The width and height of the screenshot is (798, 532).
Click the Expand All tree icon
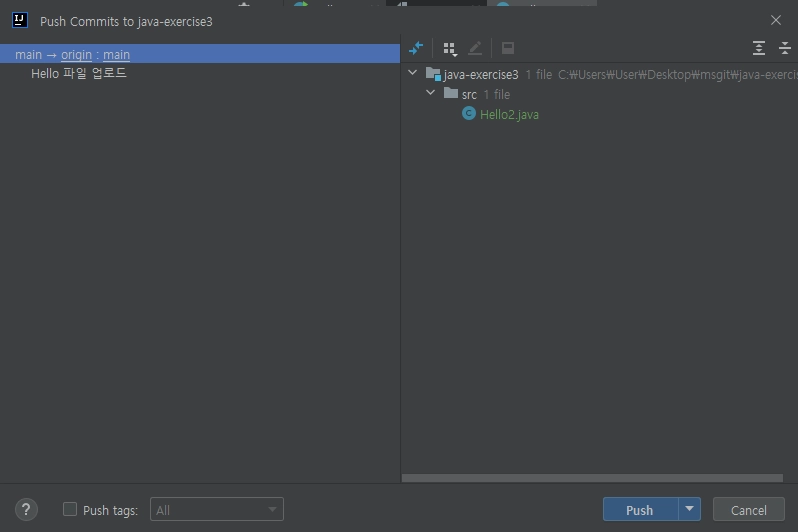tap(758, 48)
